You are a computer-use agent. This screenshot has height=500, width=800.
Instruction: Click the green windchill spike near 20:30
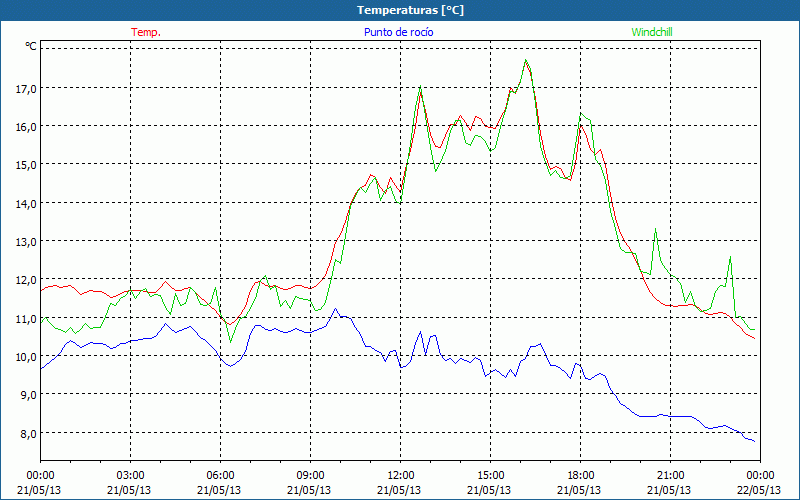click(x=655, y=229)
